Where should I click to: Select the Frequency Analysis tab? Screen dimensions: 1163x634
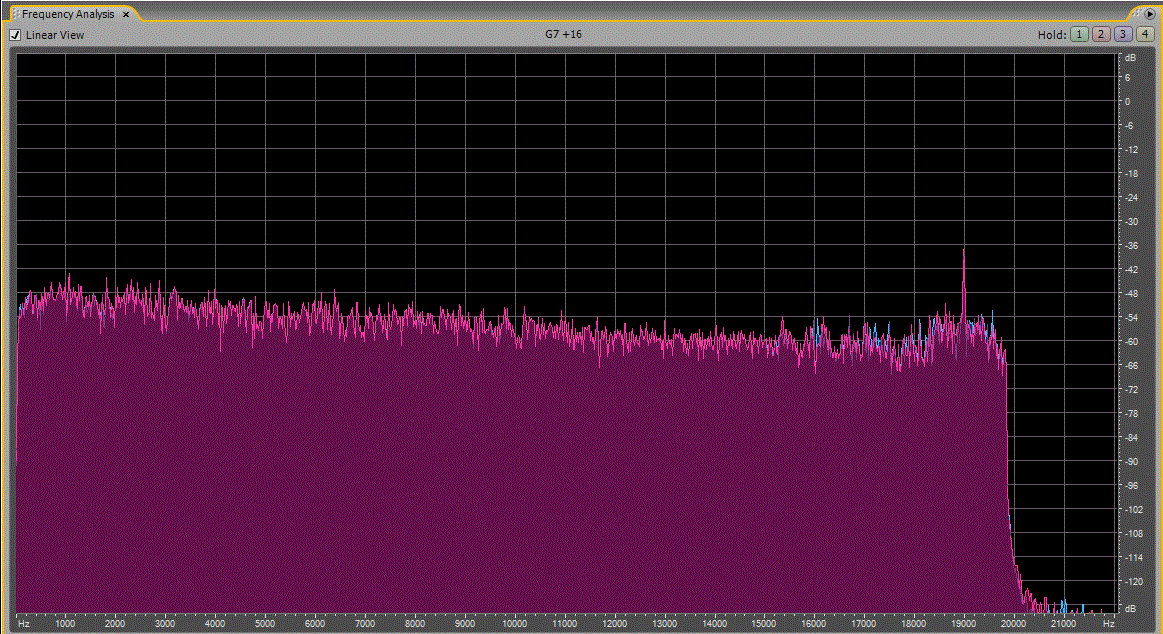(68, 14)
